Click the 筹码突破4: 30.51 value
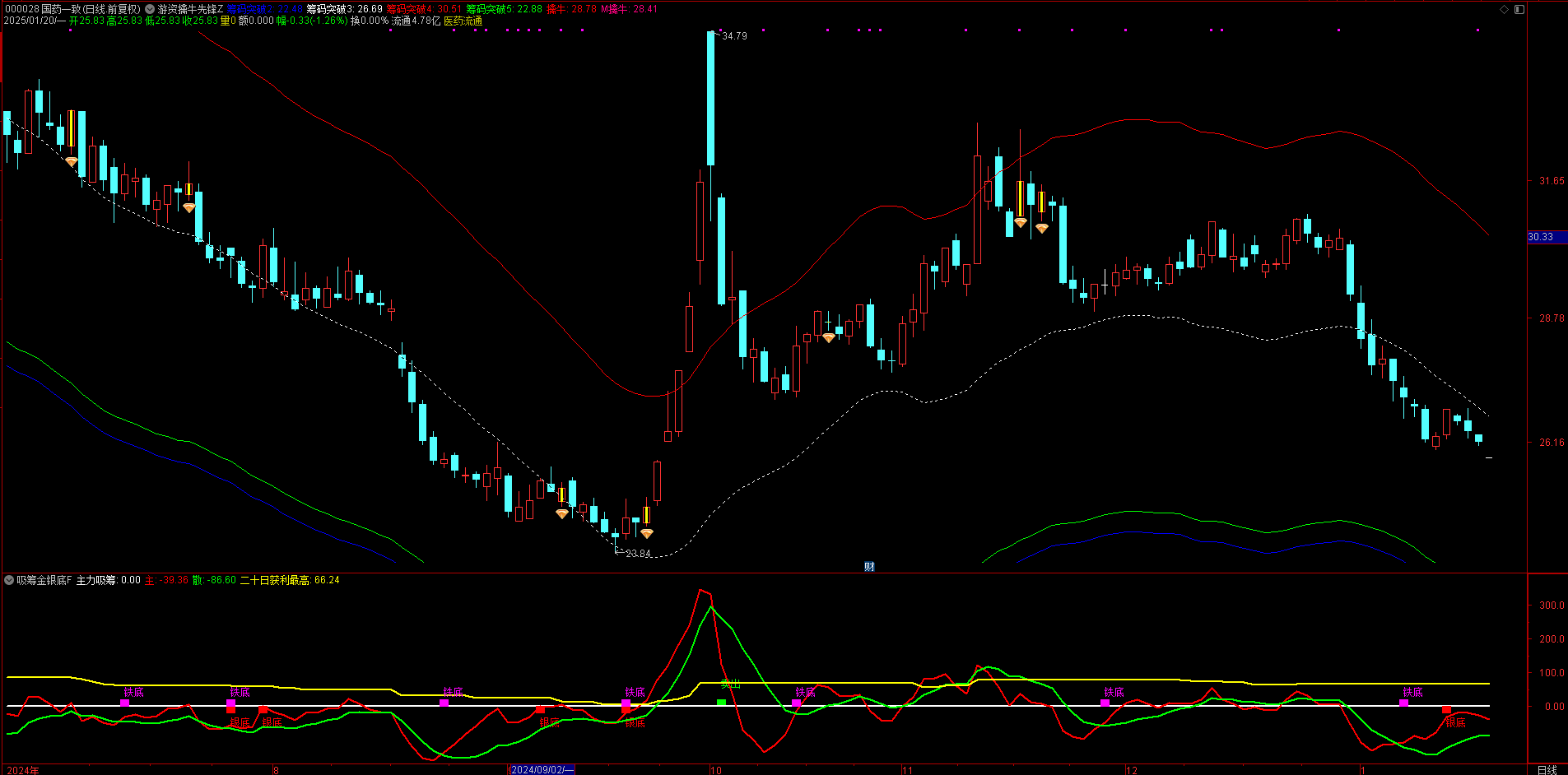This screenshot has height=775, width=1568. coord(424,9)
